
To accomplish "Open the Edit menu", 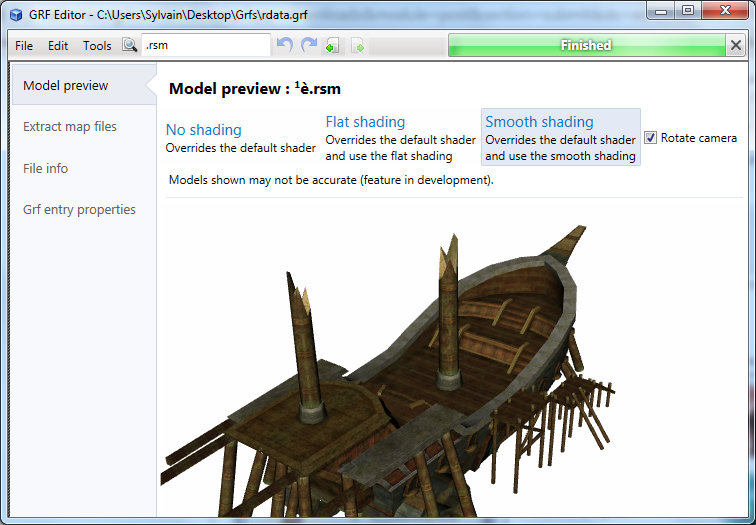I will (58, 46).
